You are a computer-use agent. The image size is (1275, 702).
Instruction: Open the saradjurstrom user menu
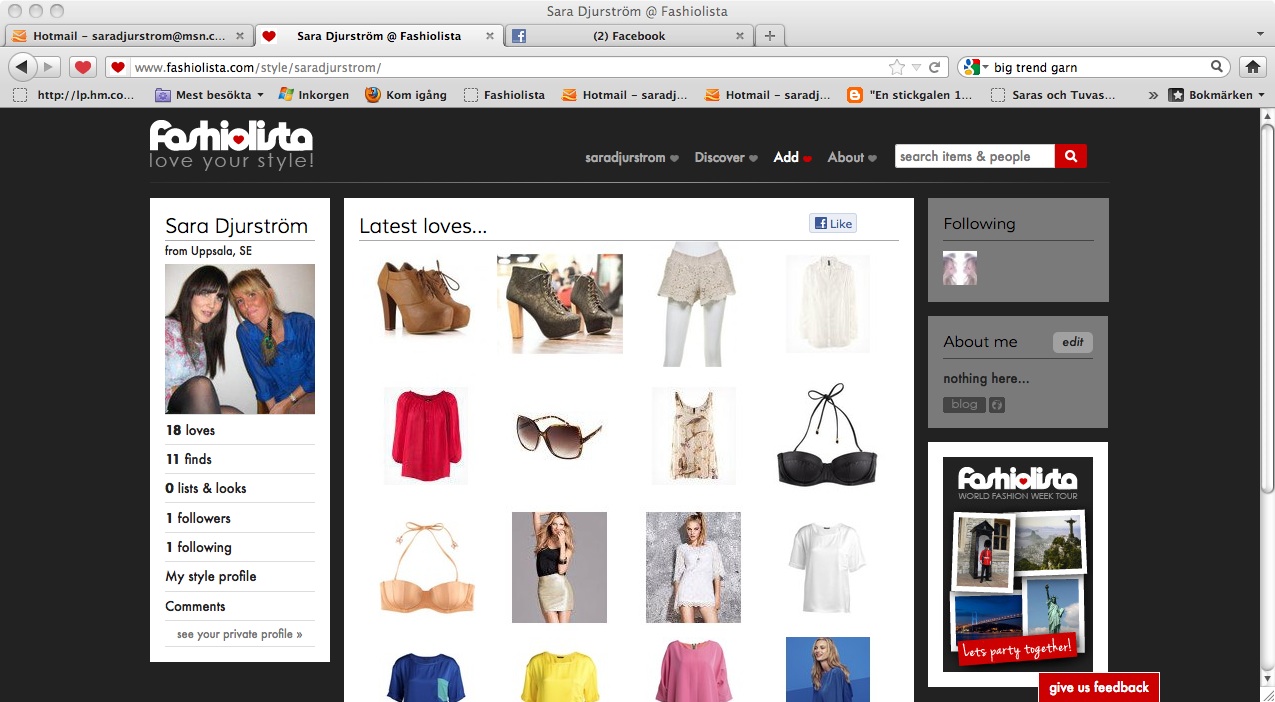tap(632, 157)
